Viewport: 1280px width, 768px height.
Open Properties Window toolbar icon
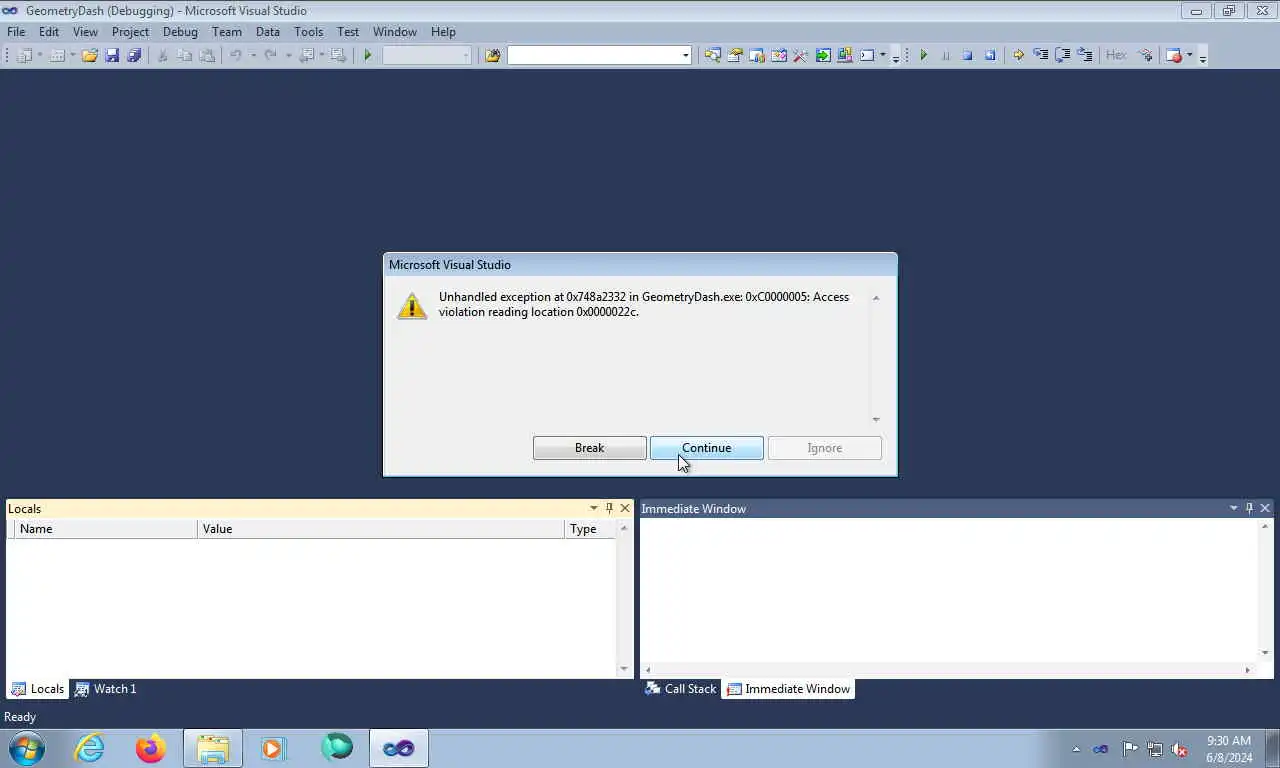[735, 55]
